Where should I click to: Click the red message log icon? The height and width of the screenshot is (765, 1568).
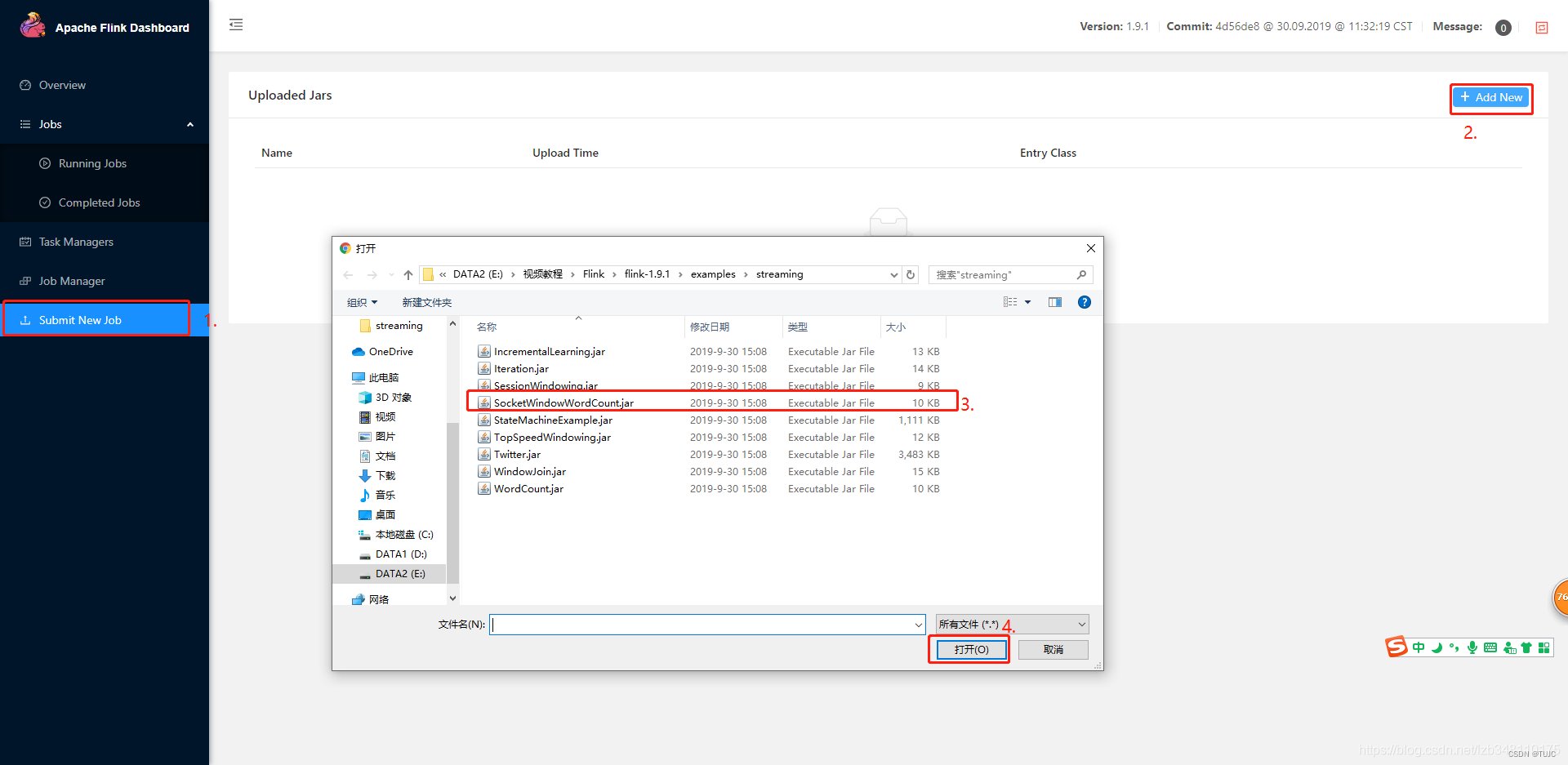click(1542, 28)
